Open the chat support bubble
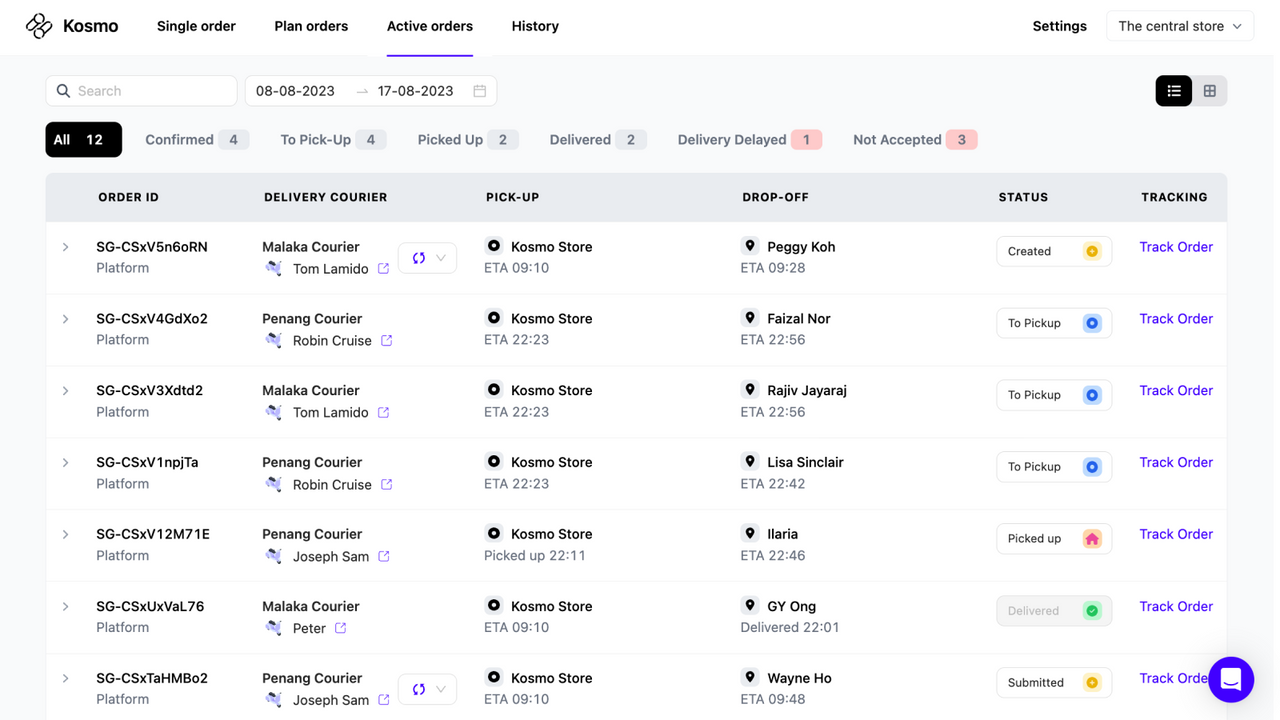This screenshot has height=720, width=1280. click(1231, 680)
